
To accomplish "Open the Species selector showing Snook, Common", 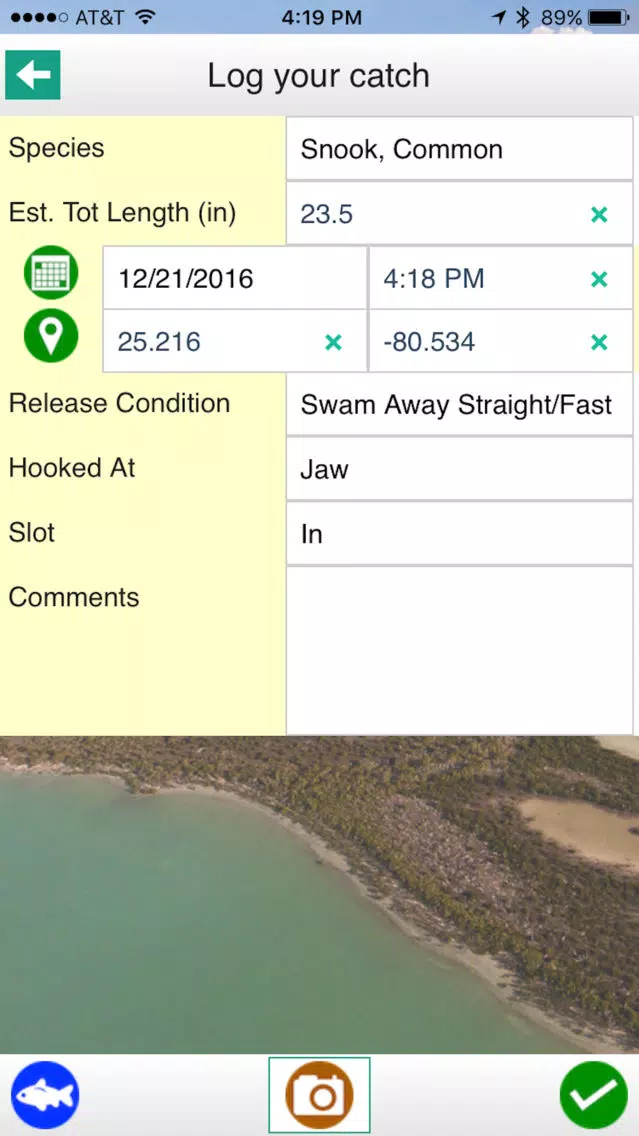I will tap(459, 149).
